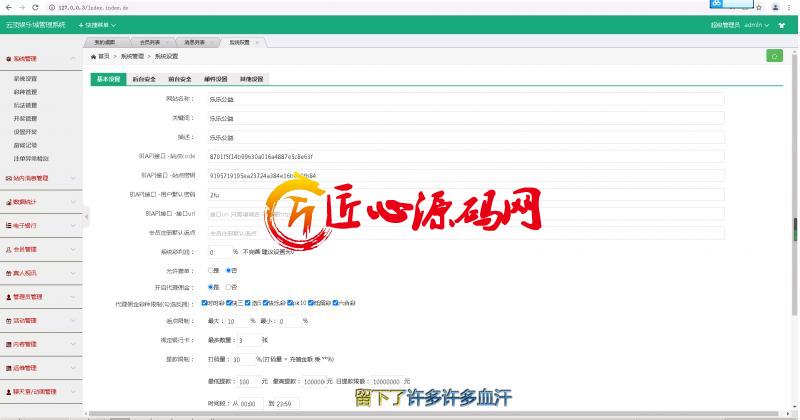Open 彩种管理 in the sidebar submenu

click(x=26, y=92)
